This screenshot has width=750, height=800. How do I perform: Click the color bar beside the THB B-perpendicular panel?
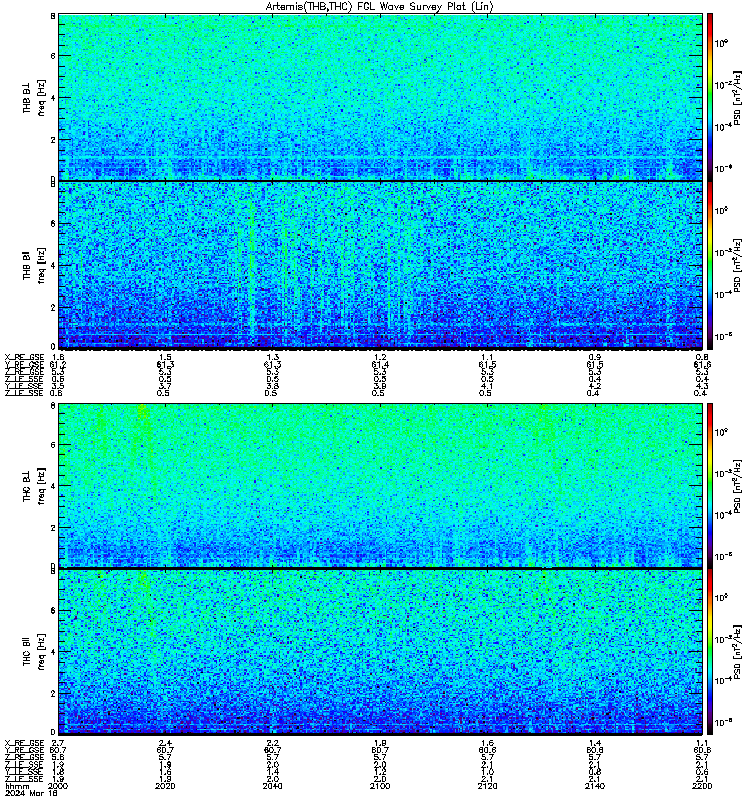tap(709, 97)
